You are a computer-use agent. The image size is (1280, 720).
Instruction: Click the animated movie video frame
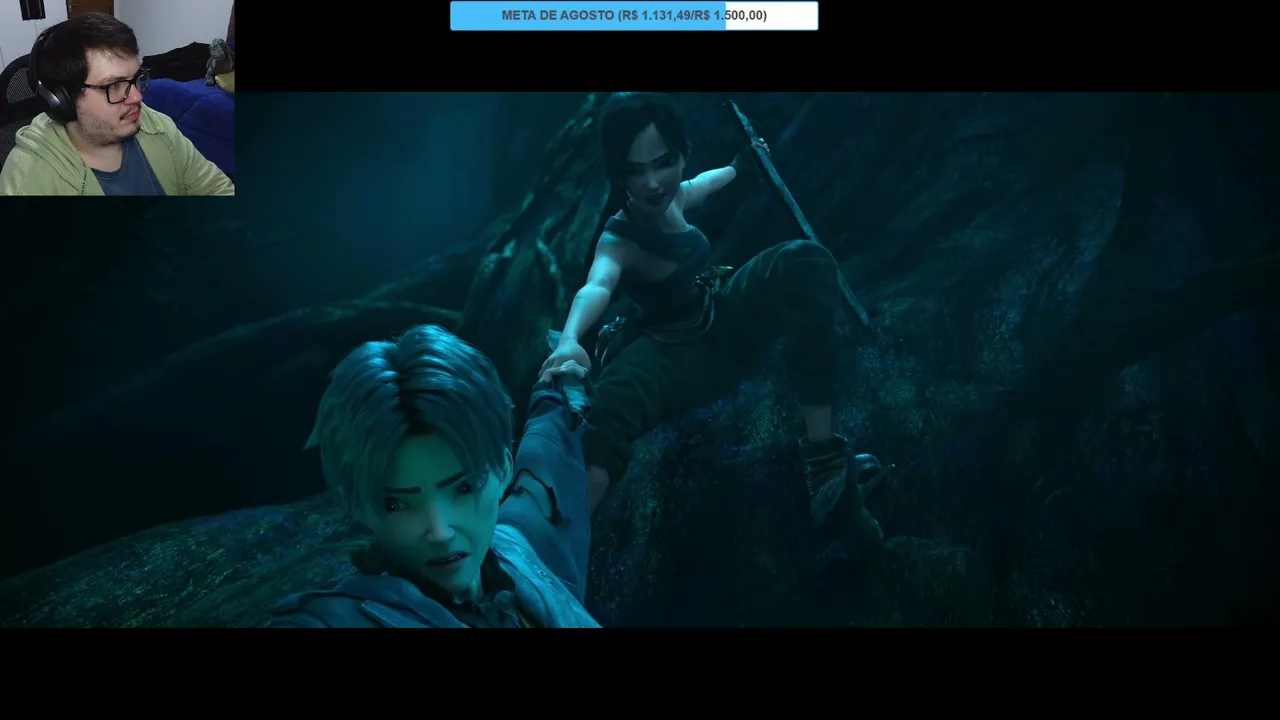tap(640, 360)
